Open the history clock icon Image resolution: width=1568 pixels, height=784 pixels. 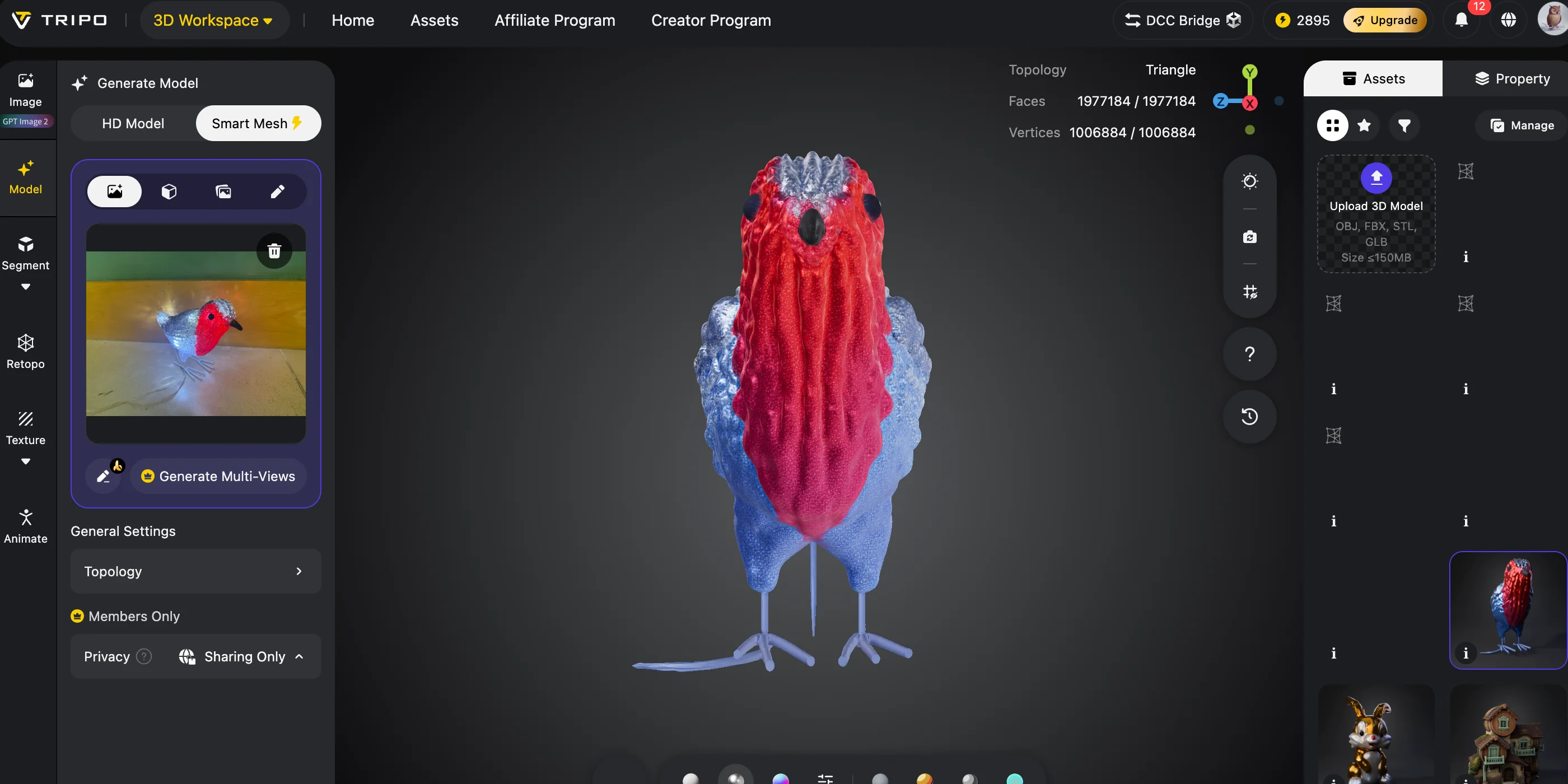point(1249,416)
